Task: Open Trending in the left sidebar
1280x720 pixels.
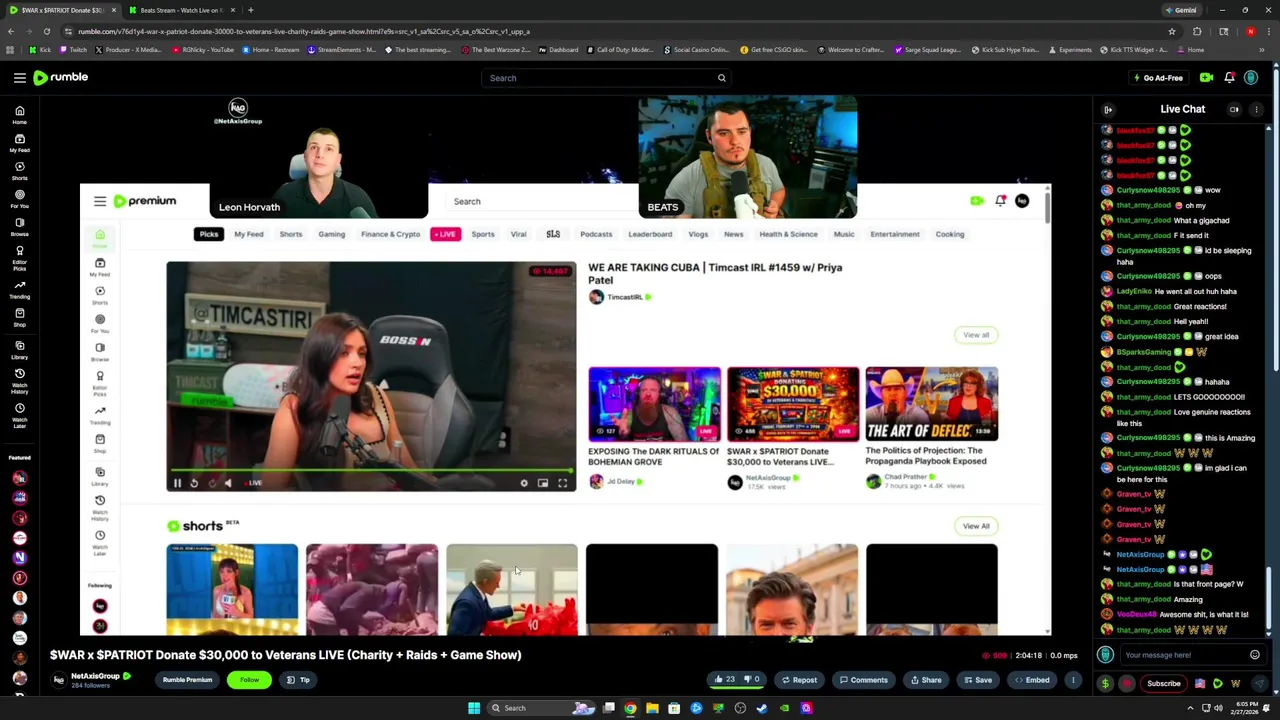Action: (19, 290)
